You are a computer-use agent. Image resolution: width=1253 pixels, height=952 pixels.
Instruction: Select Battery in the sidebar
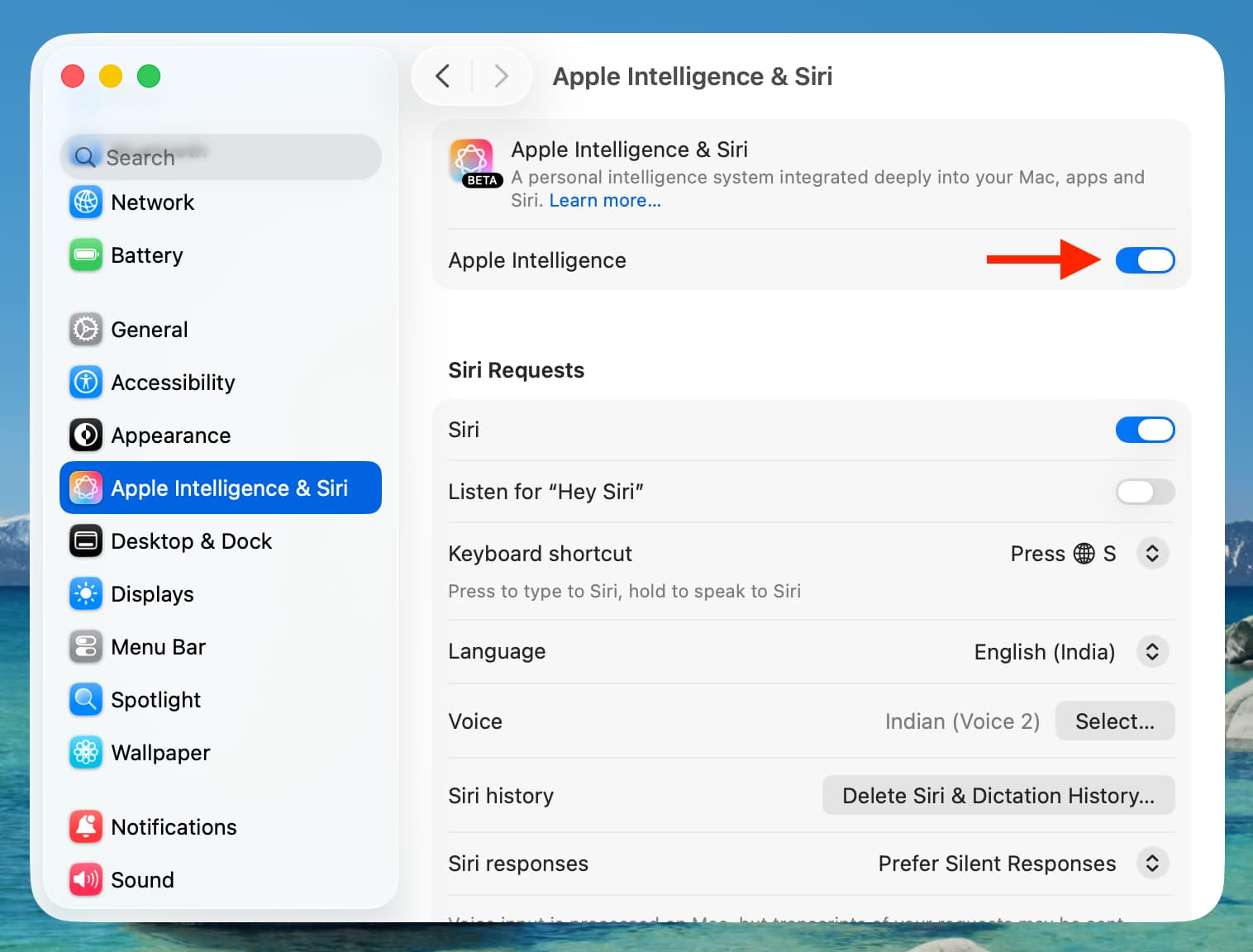tap(221, 255)
